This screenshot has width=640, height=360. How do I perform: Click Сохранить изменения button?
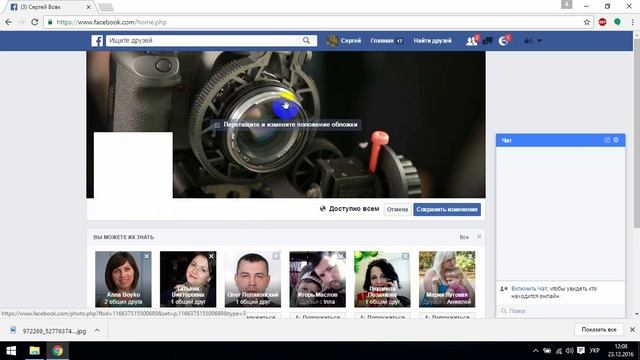[x=447, y=209]
